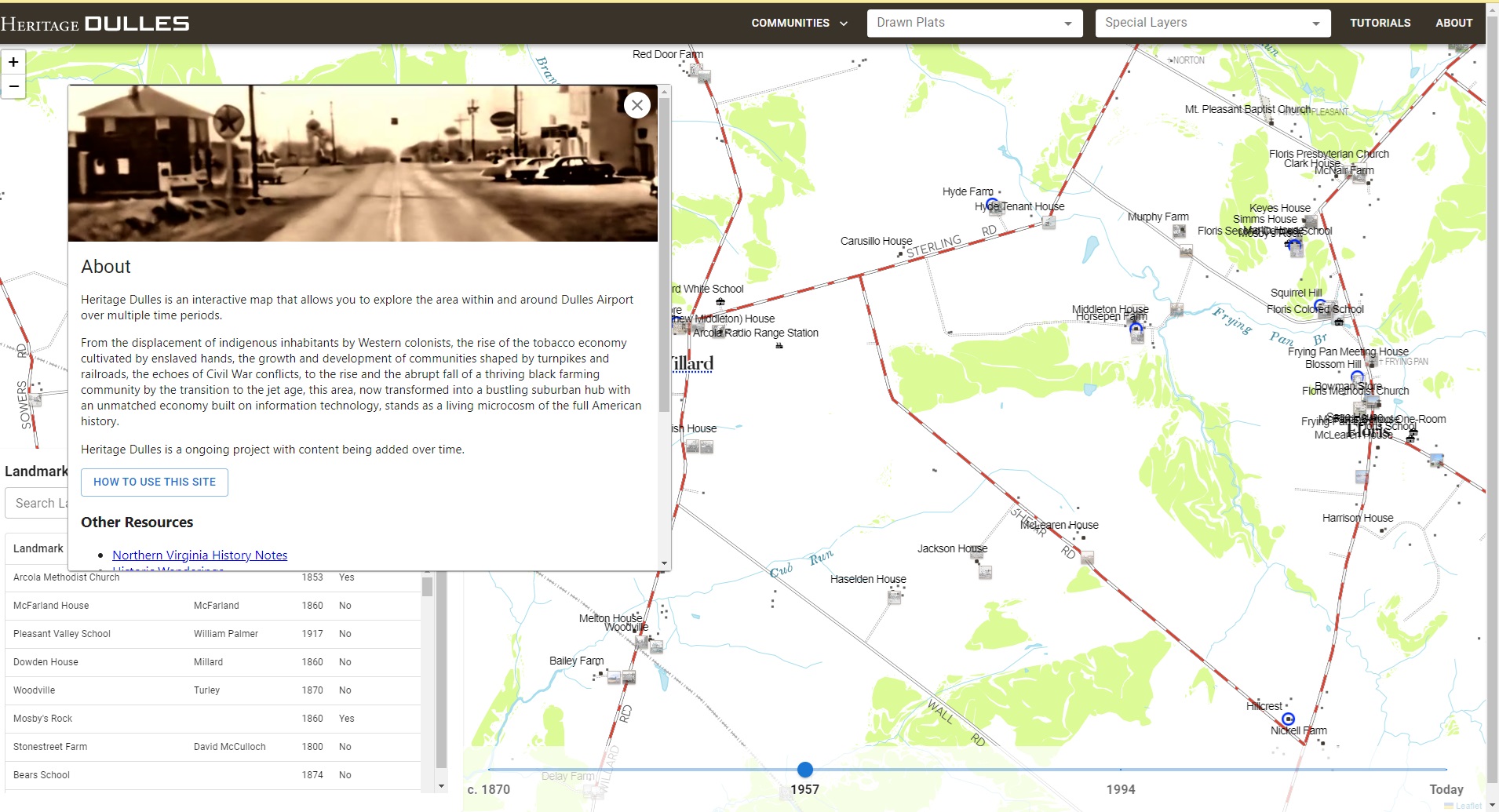Click Blossom Hill blue circle marker
The height and width of the screenshot is (812, 1499).
(1357, 377)
